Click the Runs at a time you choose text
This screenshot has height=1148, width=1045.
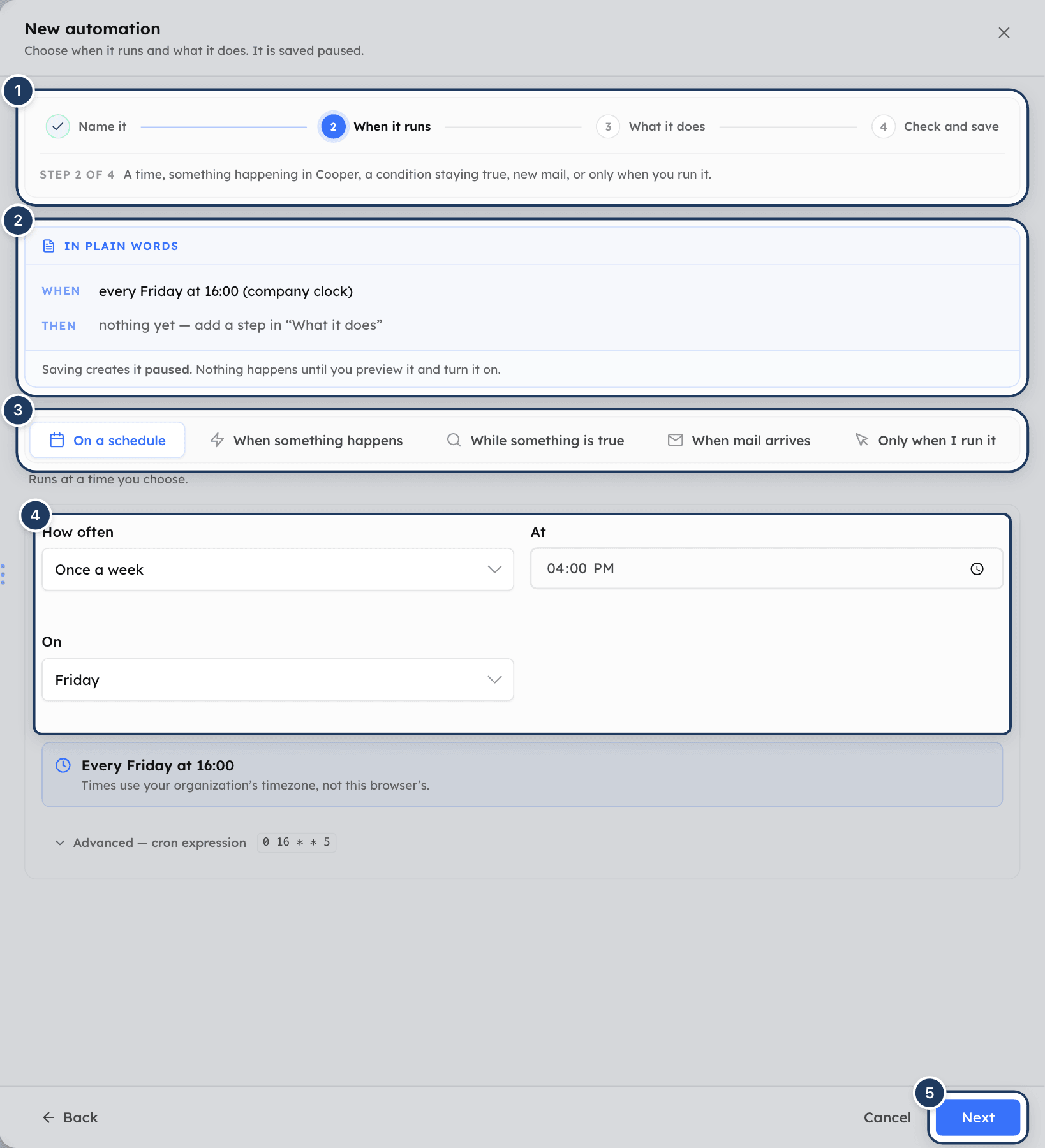coord(108,479)
